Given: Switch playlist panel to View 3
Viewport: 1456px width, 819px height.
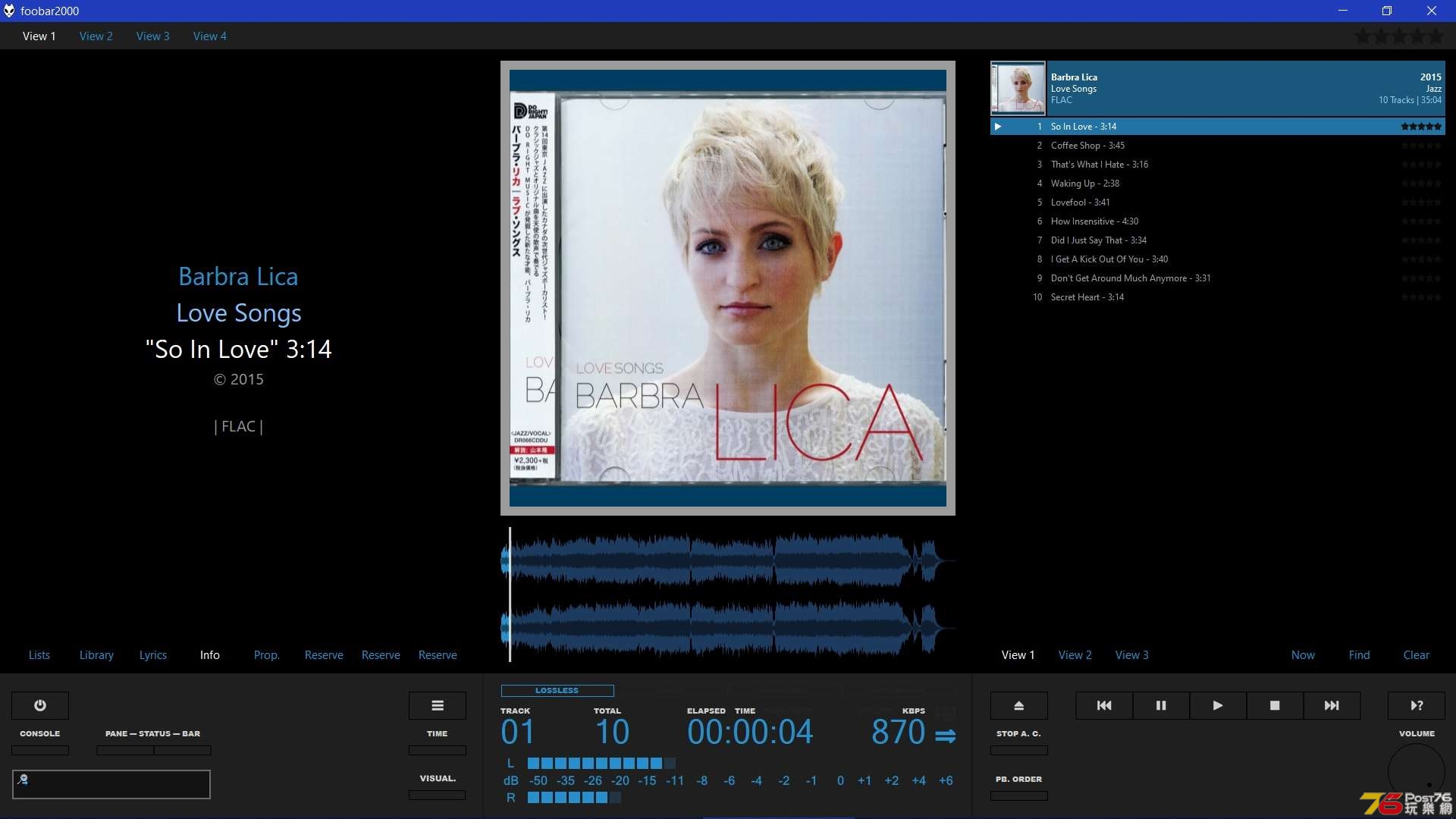Looking at the screenshot, I should [1131, 654].
